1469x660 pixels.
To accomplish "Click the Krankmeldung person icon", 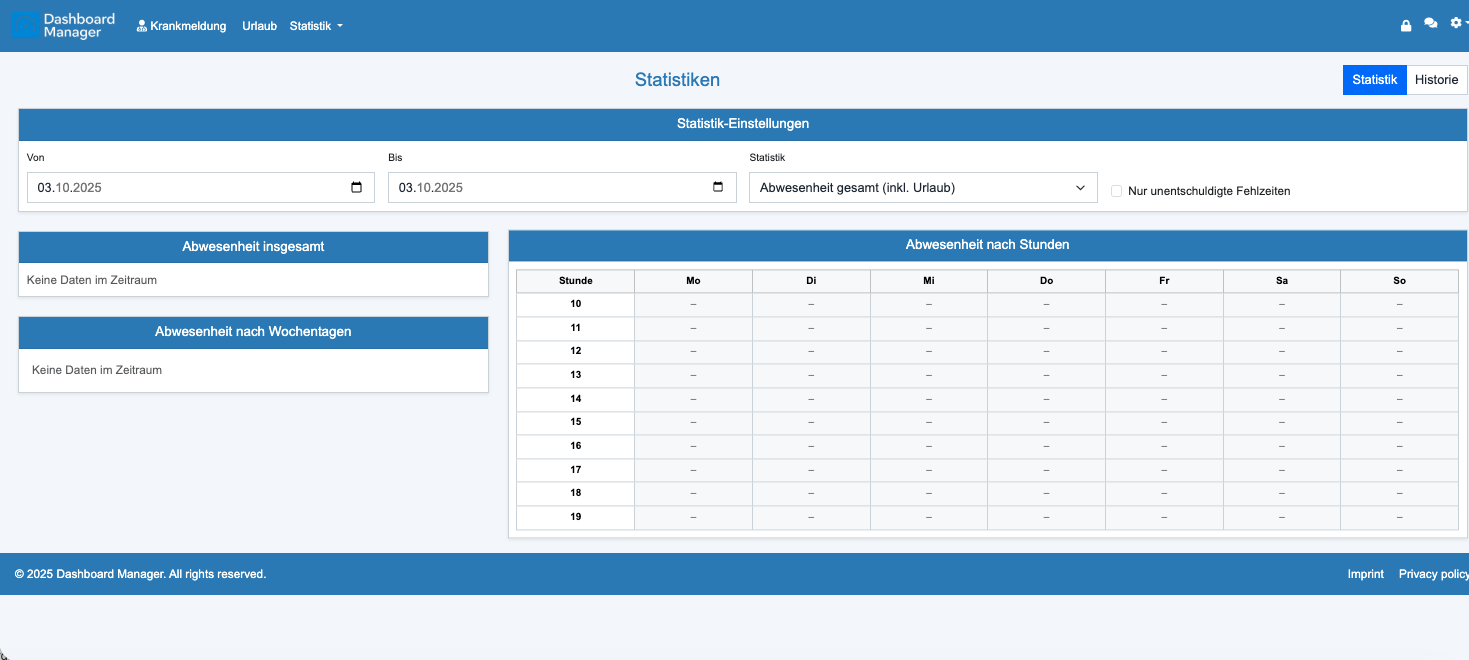I will (x=140, y=25).
